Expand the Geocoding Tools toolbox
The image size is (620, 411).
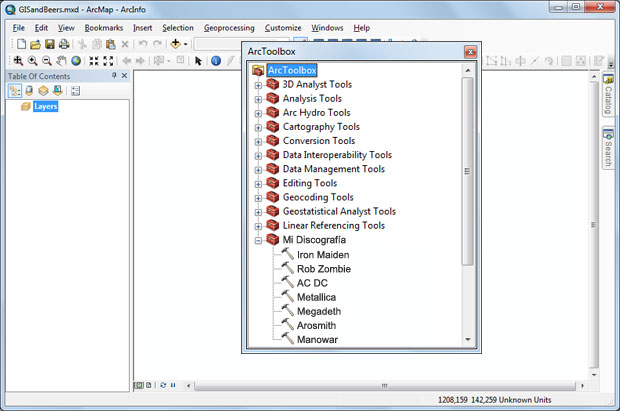coord(258,198)
